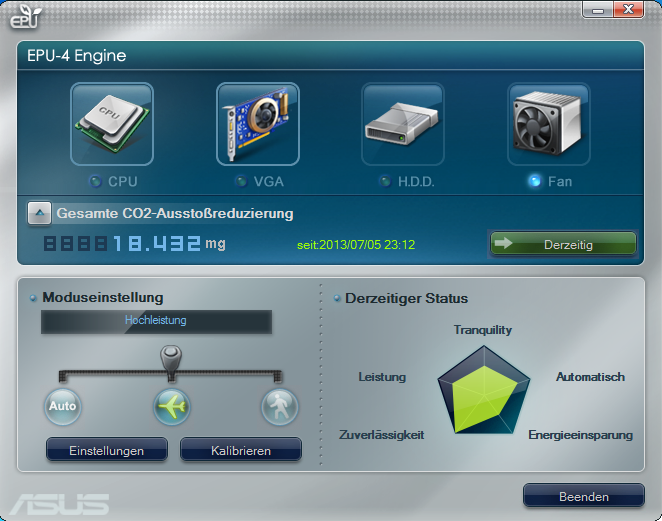Toggle the CPU indicator light

pos(96,182)
